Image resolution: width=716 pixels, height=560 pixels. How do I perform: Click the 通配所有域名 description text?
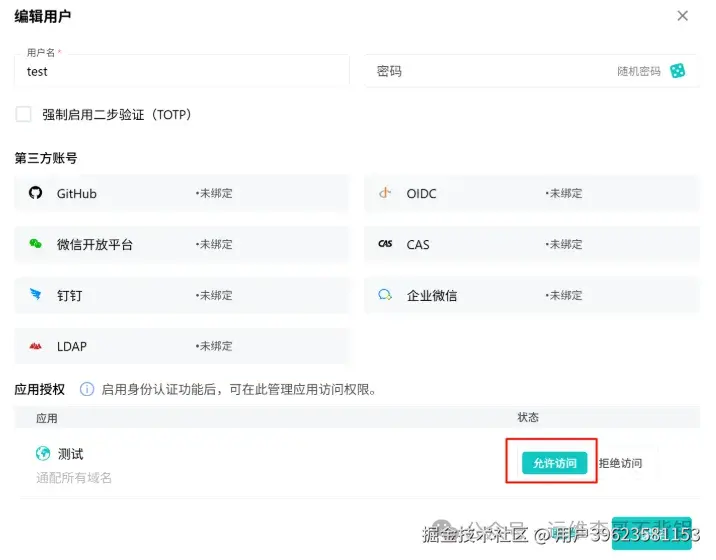click(74, 478)
